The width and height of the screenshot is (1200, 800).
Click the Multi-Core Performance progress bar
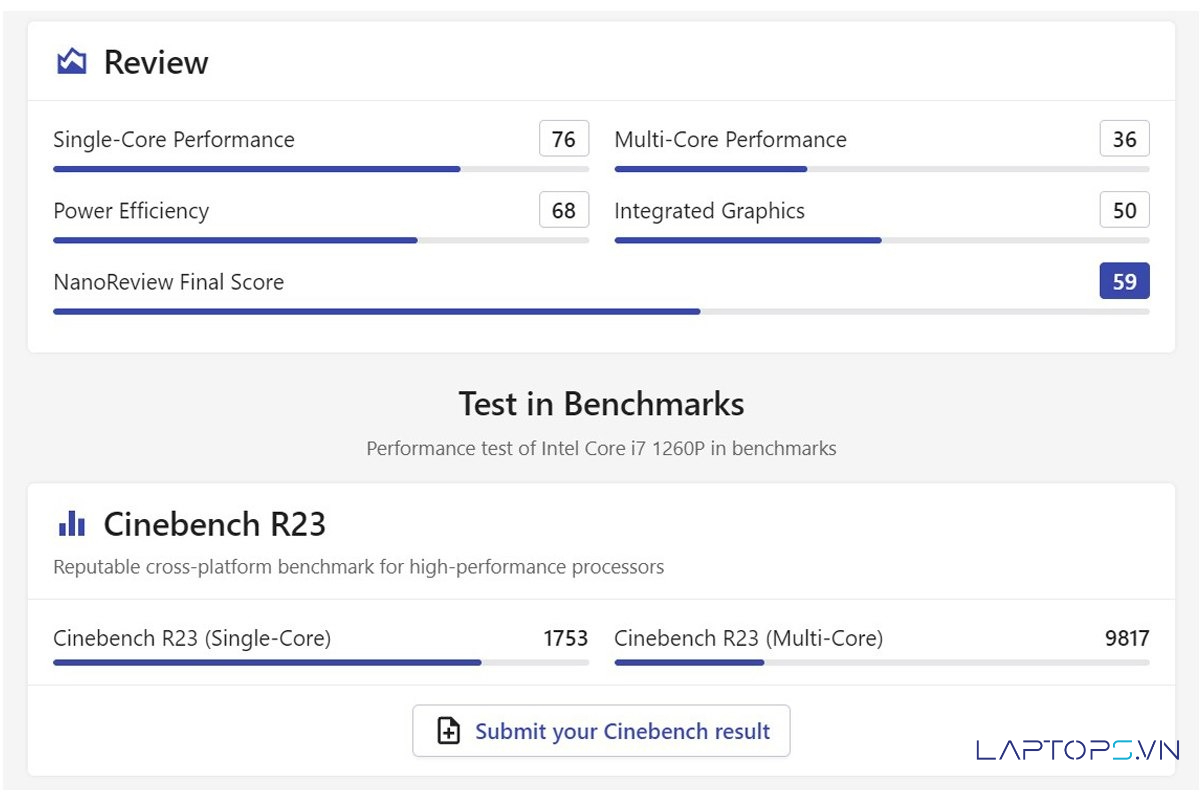882,169
